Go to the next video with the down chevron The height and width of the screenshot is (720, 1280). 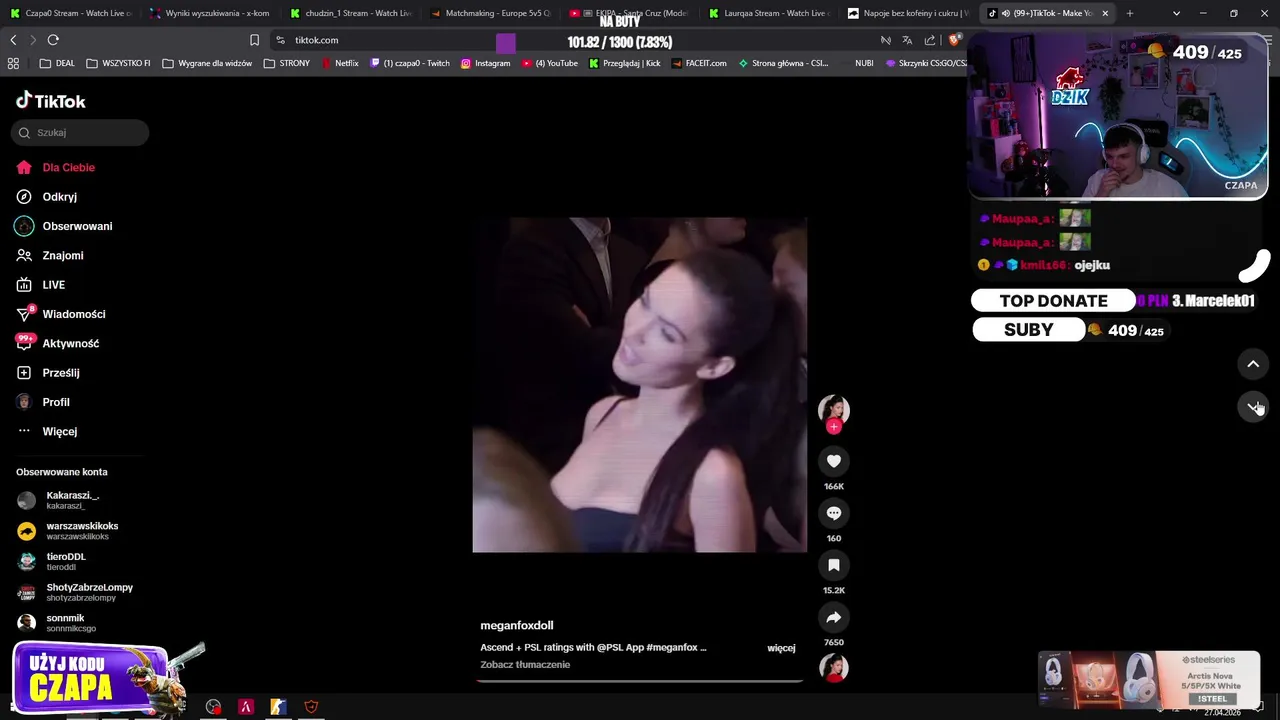tap(1253, 406)
